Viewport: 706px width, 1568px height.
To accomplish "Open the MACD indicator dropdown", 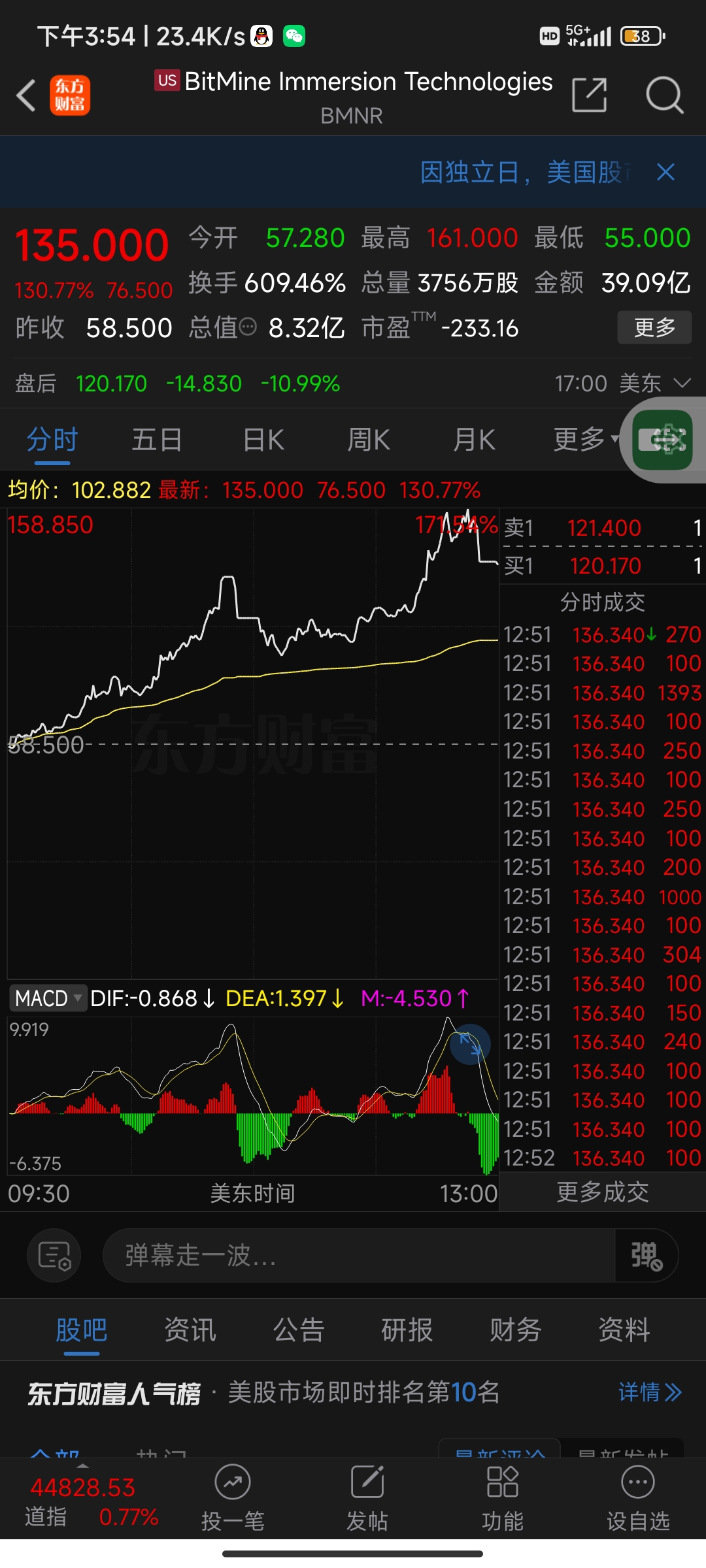I will point(48,998).
